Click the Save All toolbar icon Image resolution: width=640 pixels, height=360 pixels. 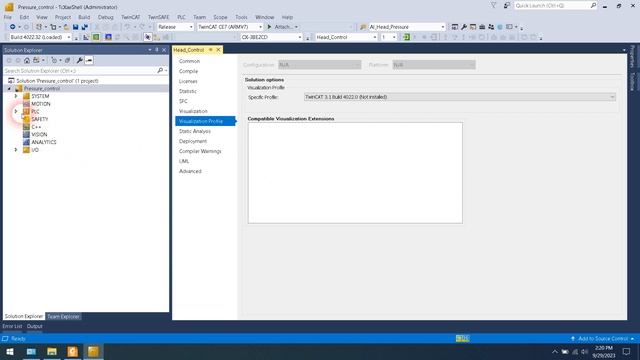[x=84, y=27]
